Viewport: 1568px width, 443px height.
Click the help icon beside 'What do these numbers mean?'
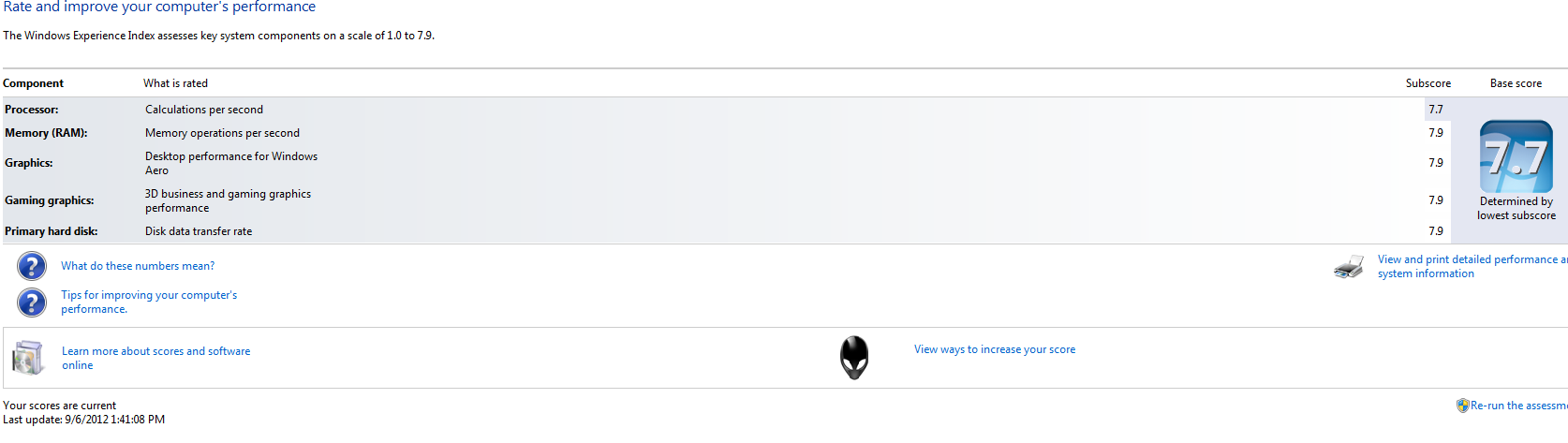(x=32, y=266)
